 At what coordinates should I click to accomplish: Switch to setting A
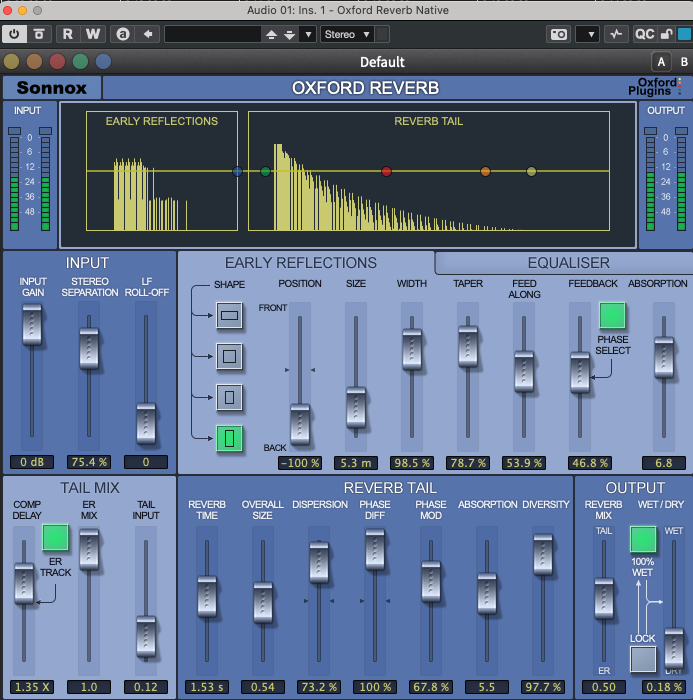[x=661, y=62]
